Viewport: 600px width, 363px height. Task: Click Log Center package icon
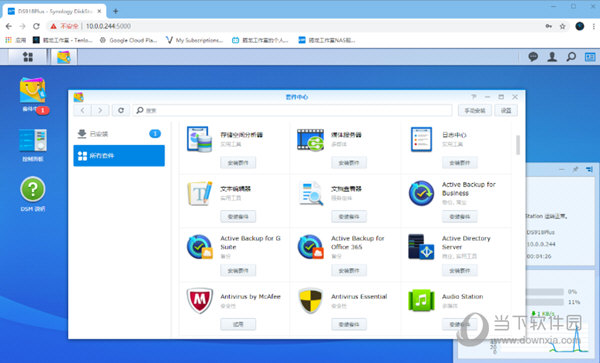tap(421, 139)
